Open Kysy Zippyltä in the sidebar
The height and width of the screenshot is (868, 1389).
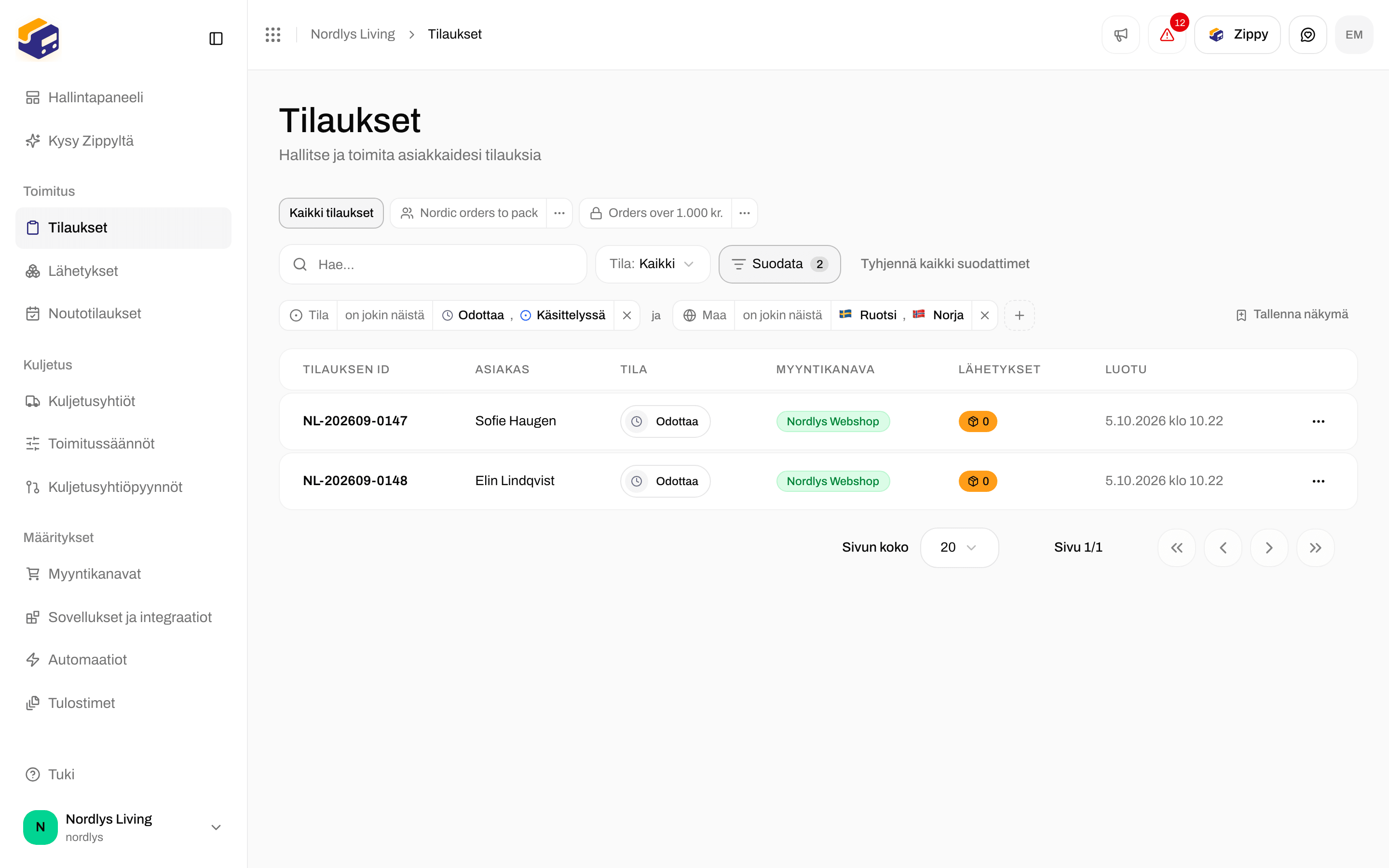pos(123,141)
